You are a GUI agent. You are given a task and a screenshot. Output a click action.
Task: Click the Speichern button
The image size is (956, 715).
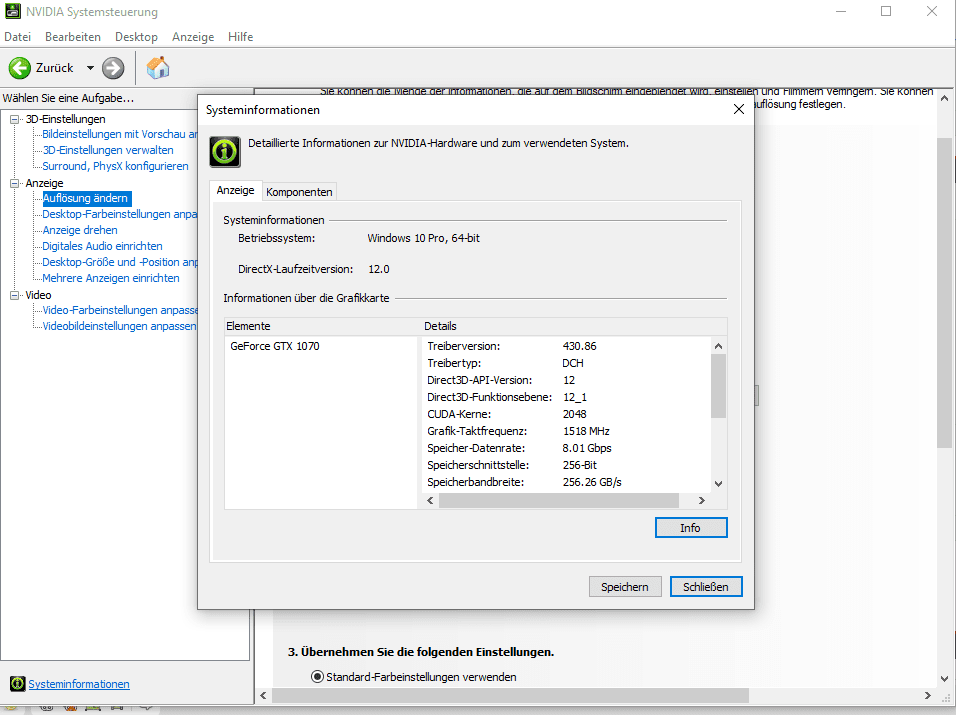625,586
